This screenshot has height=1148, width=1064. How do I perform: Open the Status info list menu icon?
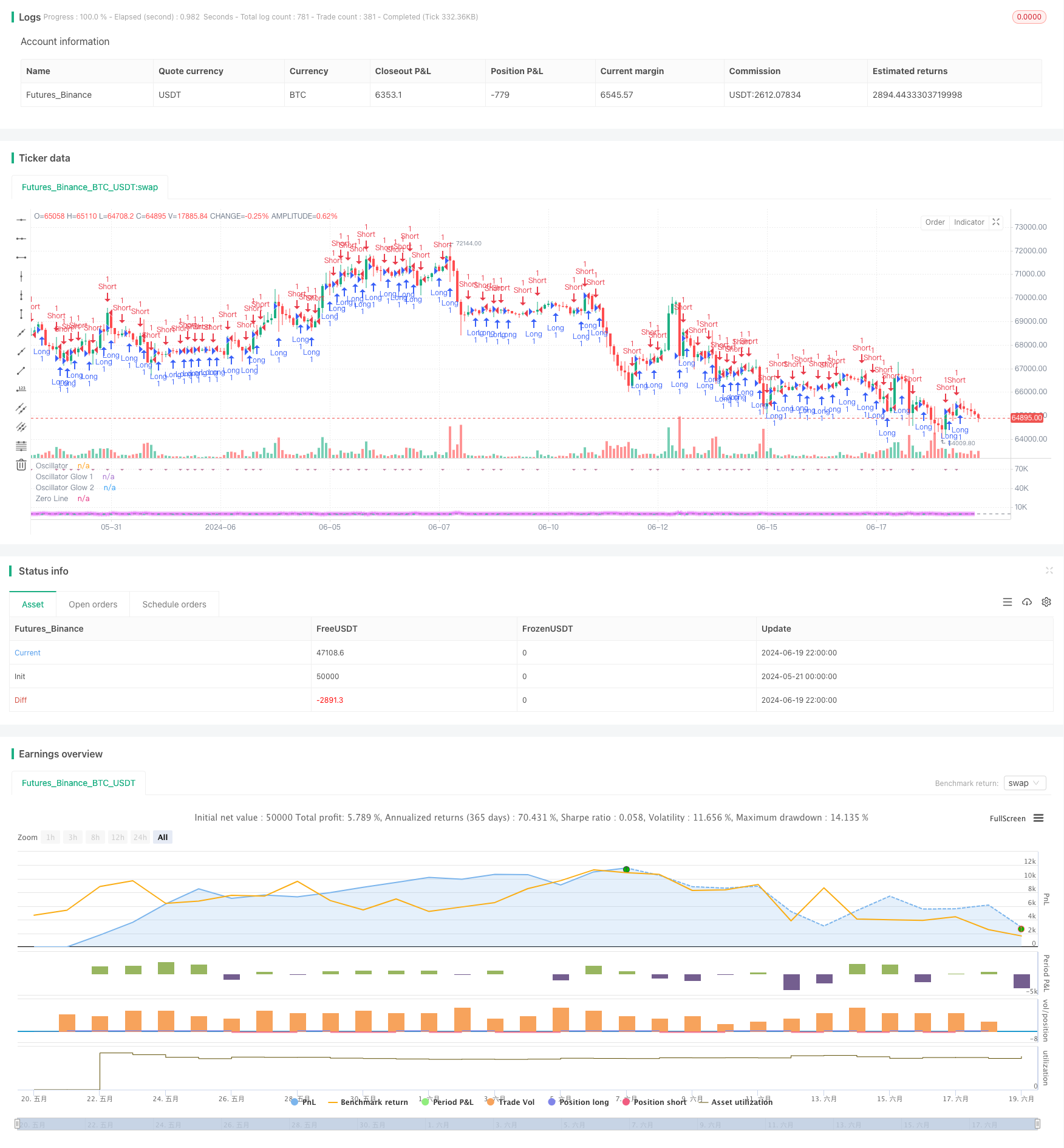pyautogui.click(x=1008, y=602)
